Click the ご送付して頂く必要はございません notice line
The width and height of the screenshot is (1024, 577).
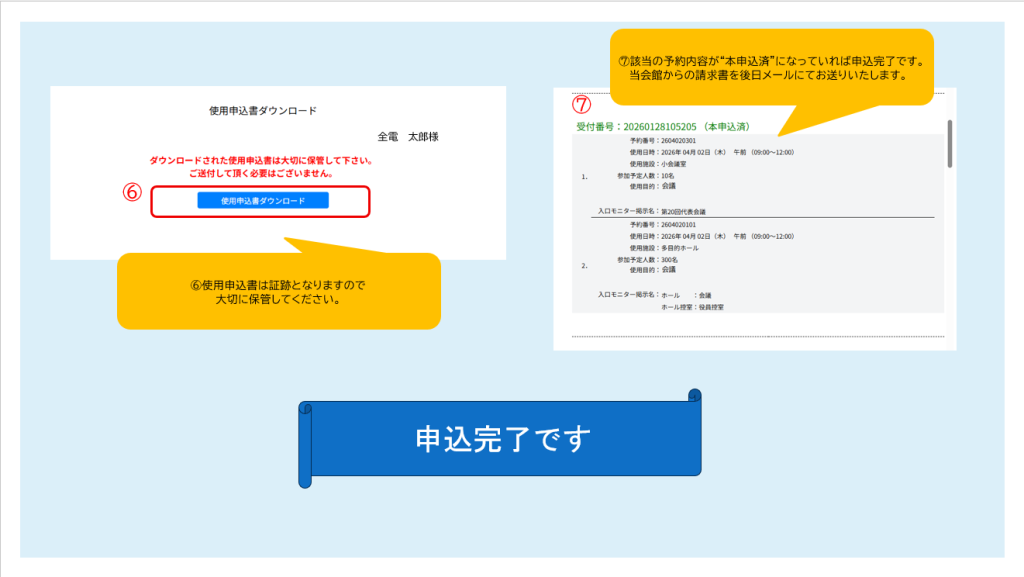(261, 173)
